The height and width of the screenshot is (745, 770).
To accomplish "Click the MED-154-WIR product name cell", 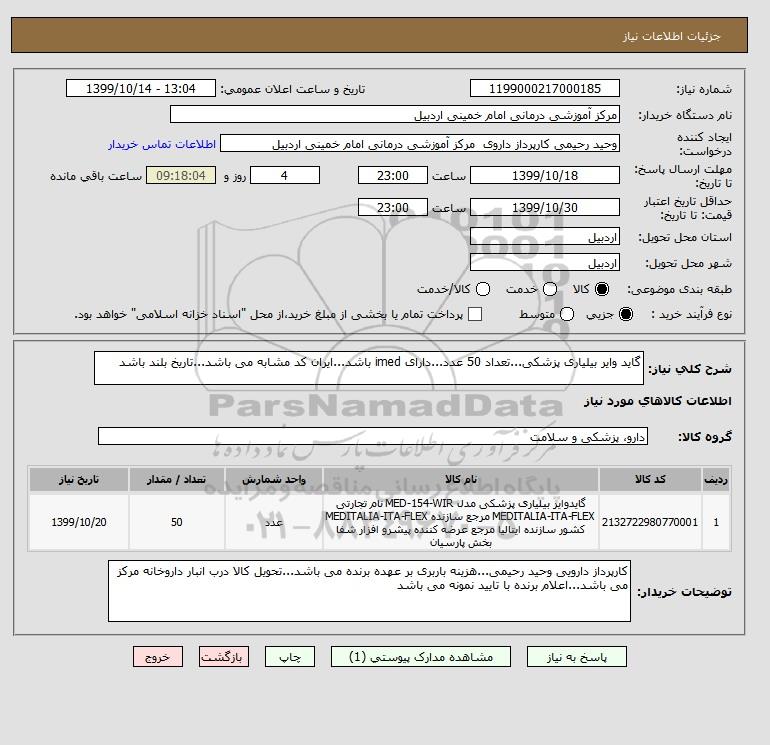I will coord(461,522).
